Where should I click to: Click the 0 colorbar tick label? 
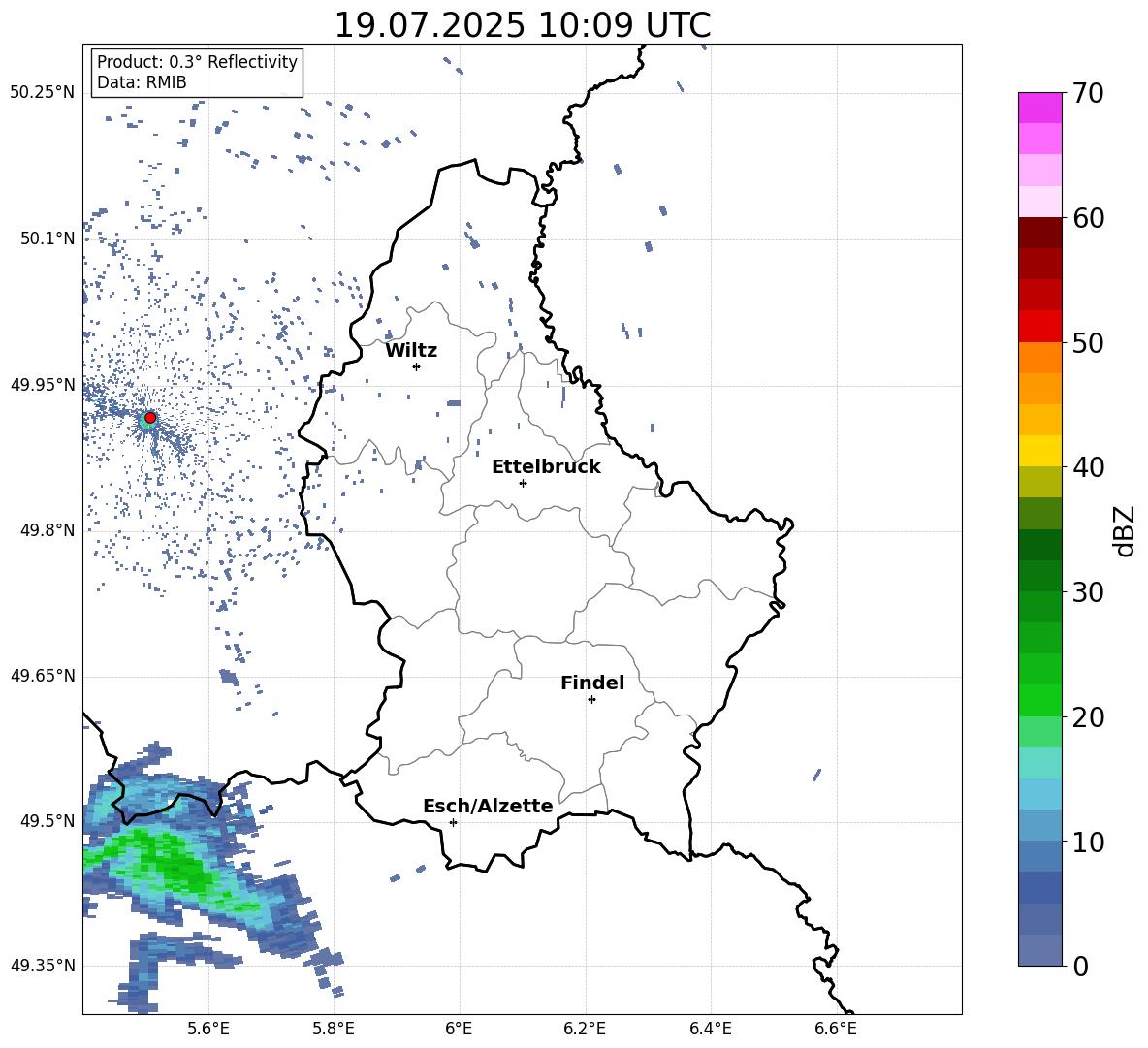(x=1080, y=966)
